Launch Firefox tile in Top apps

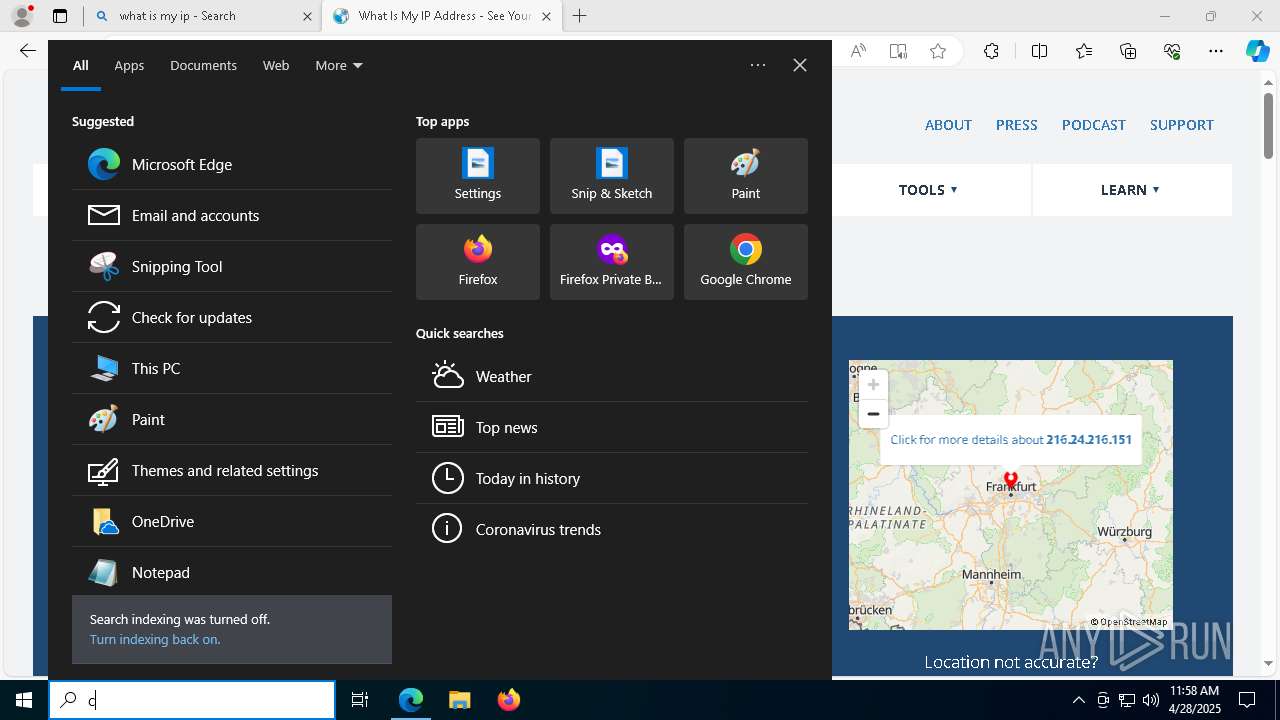(x=478, y=262)
